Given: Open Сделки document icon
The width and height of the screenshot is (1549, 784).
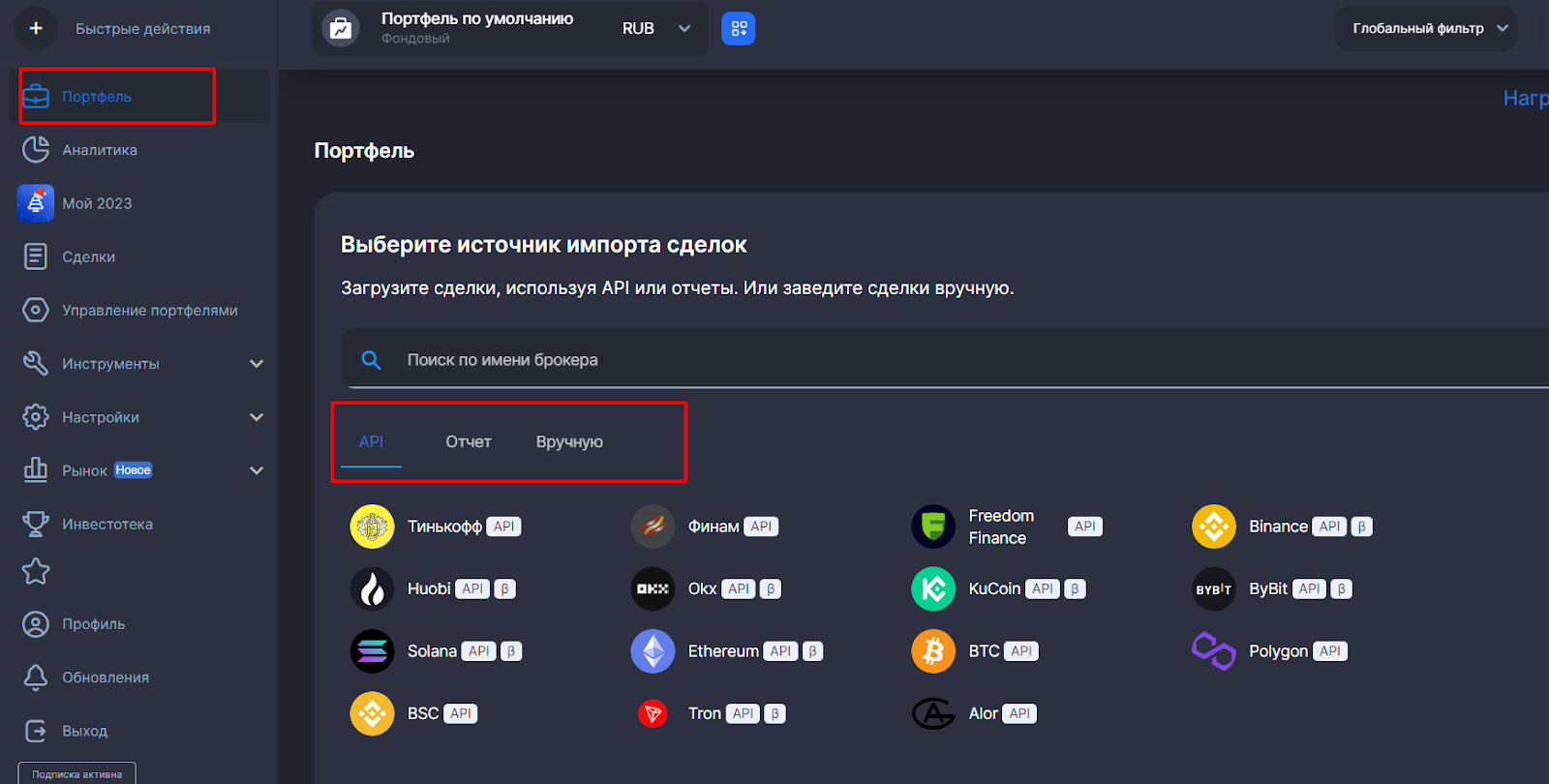Looking at the screenshot, I should click(x=36, y=256).
